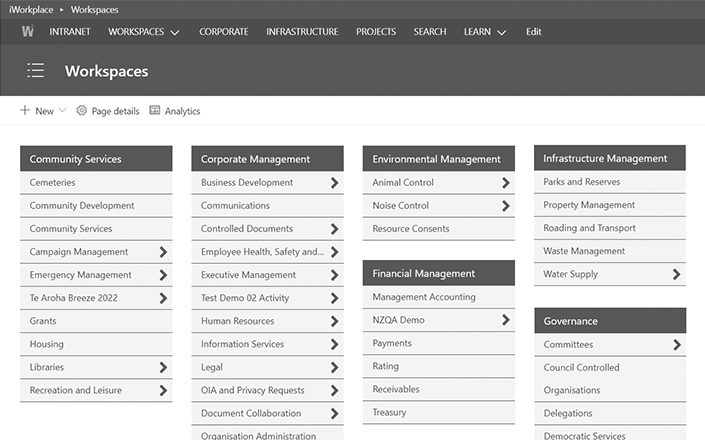Open the dropdown chevron next to New
705x440 pixels.
tap(62, 111)
